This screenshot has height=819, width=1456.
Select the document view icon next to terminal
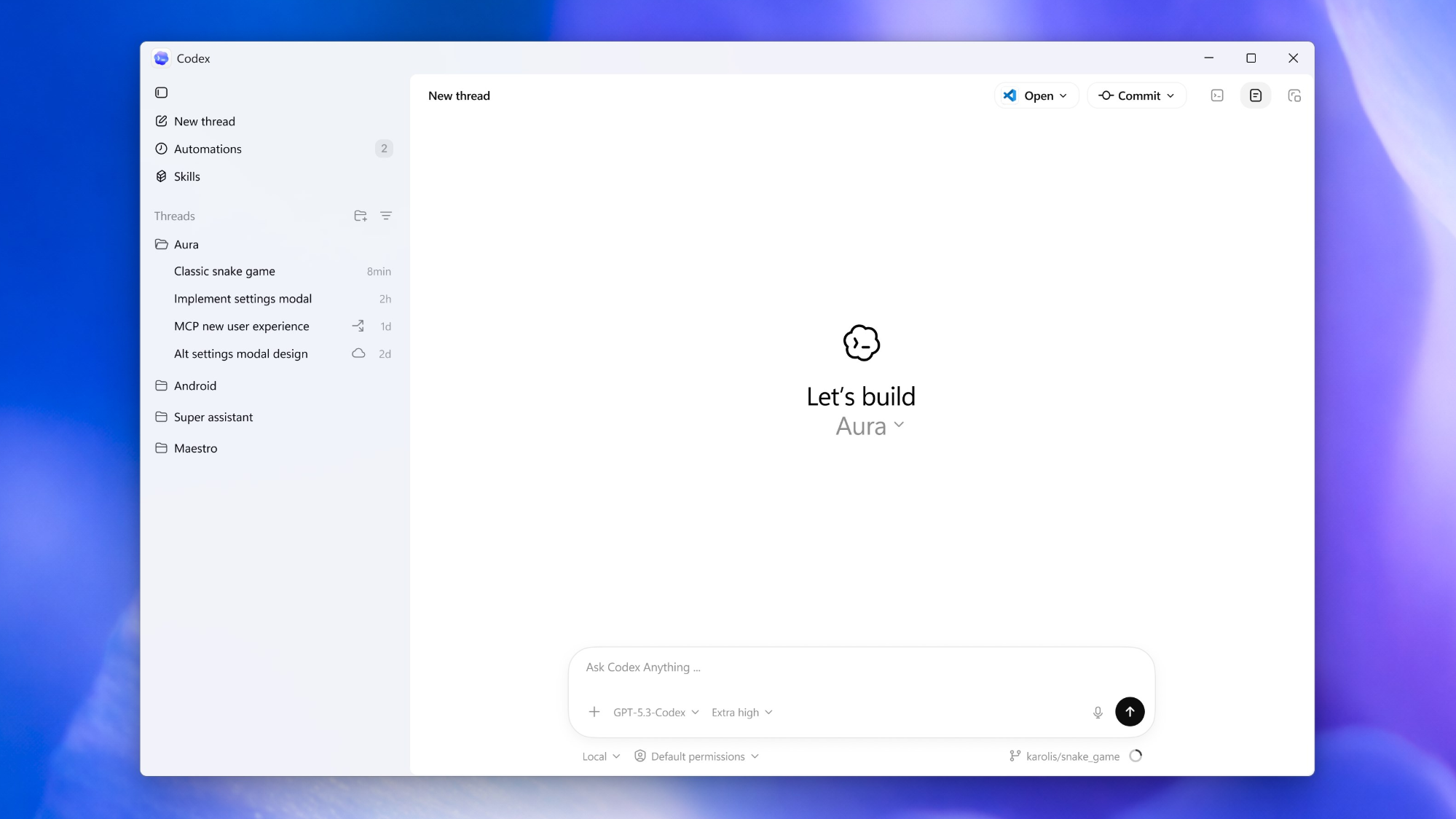point(1255,95)
